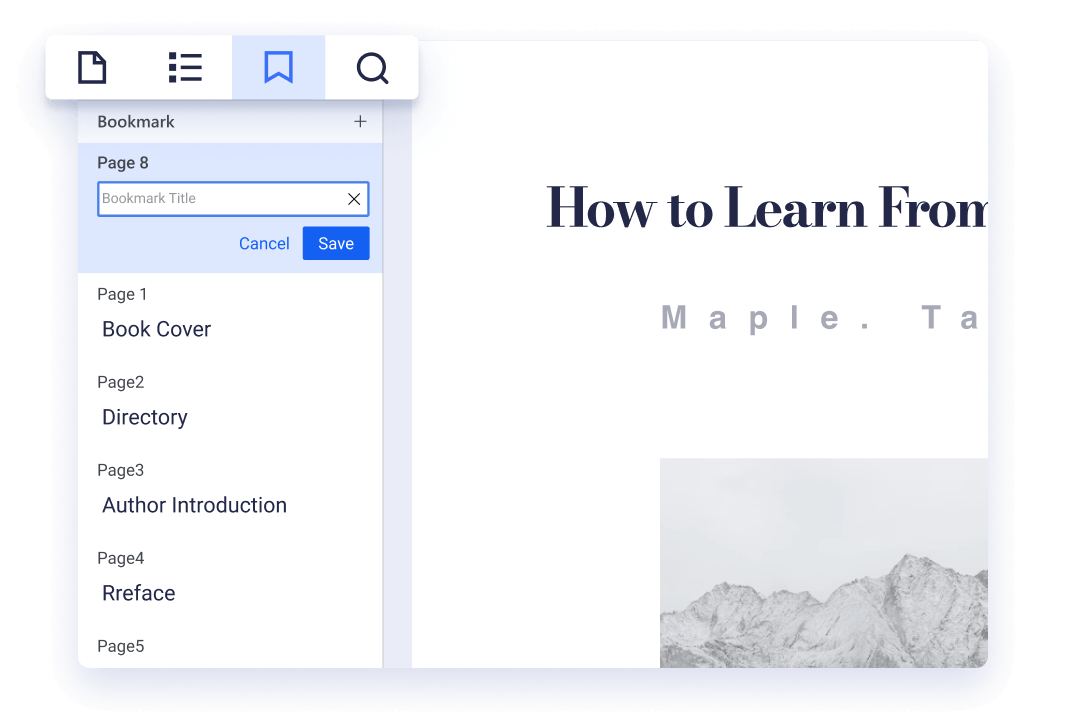Select the Rreface bookmark
The image size is (1080, 720).
tap(139, 593)
